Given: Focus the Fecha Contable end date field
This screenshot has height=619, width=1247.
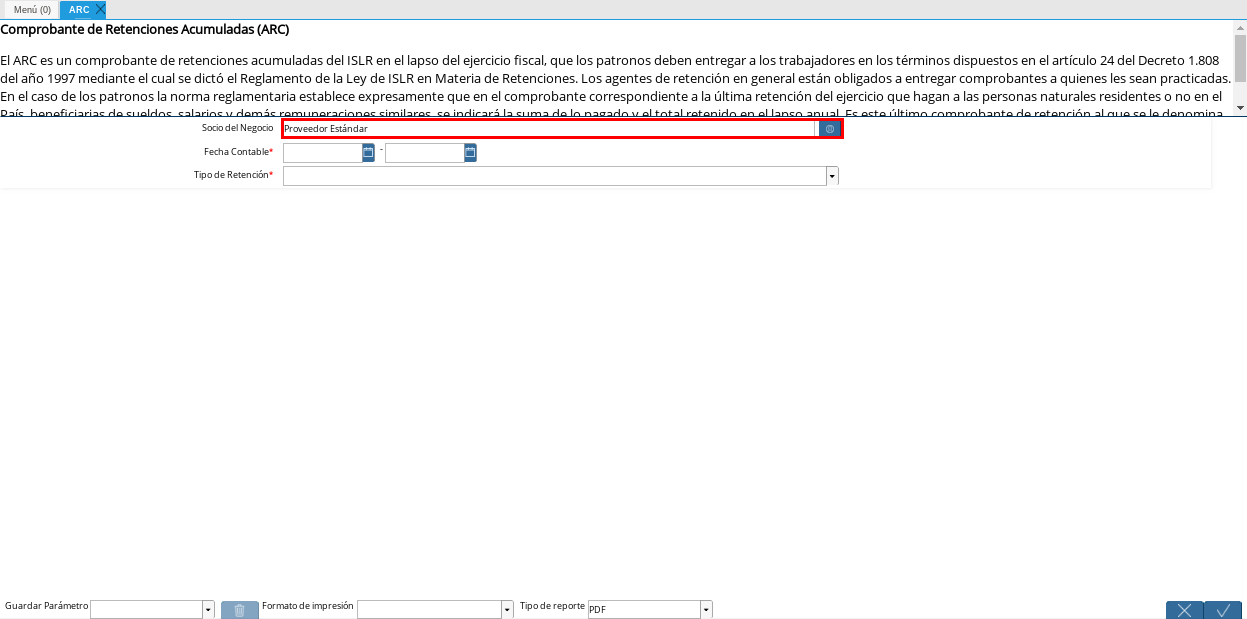Looking at the screenshot, I should tap(424, 153).
